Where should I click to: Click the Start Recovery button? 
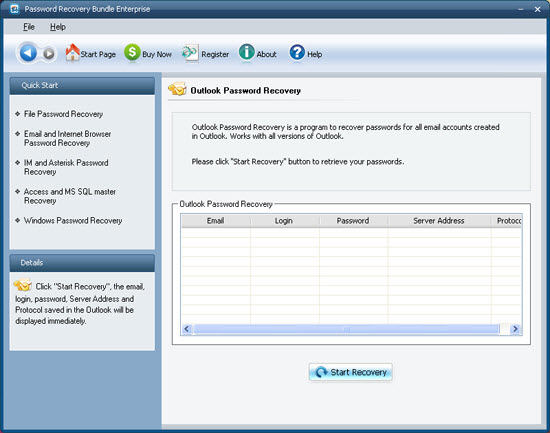tap(350, 372)
